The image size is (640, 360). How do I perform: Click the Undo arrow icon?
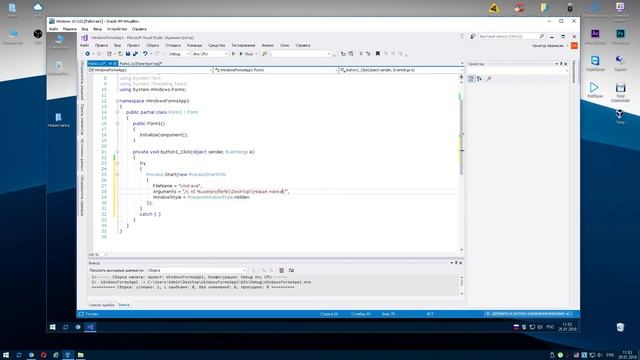pos(145,54)
